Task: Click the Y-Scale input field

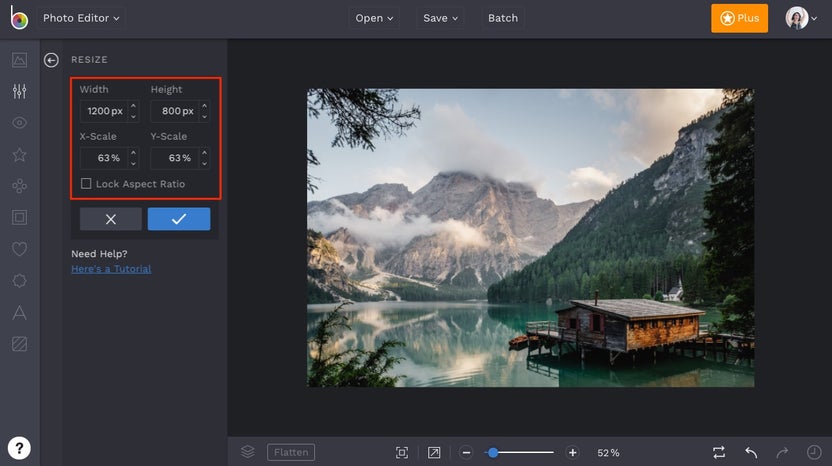Action: click(x=175, y=158)
